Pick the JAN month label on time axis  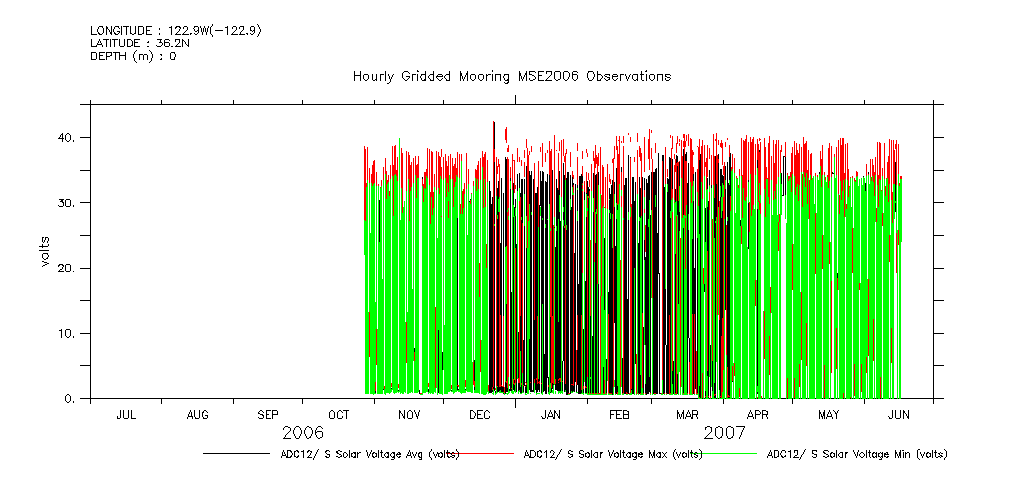point(550,414)
